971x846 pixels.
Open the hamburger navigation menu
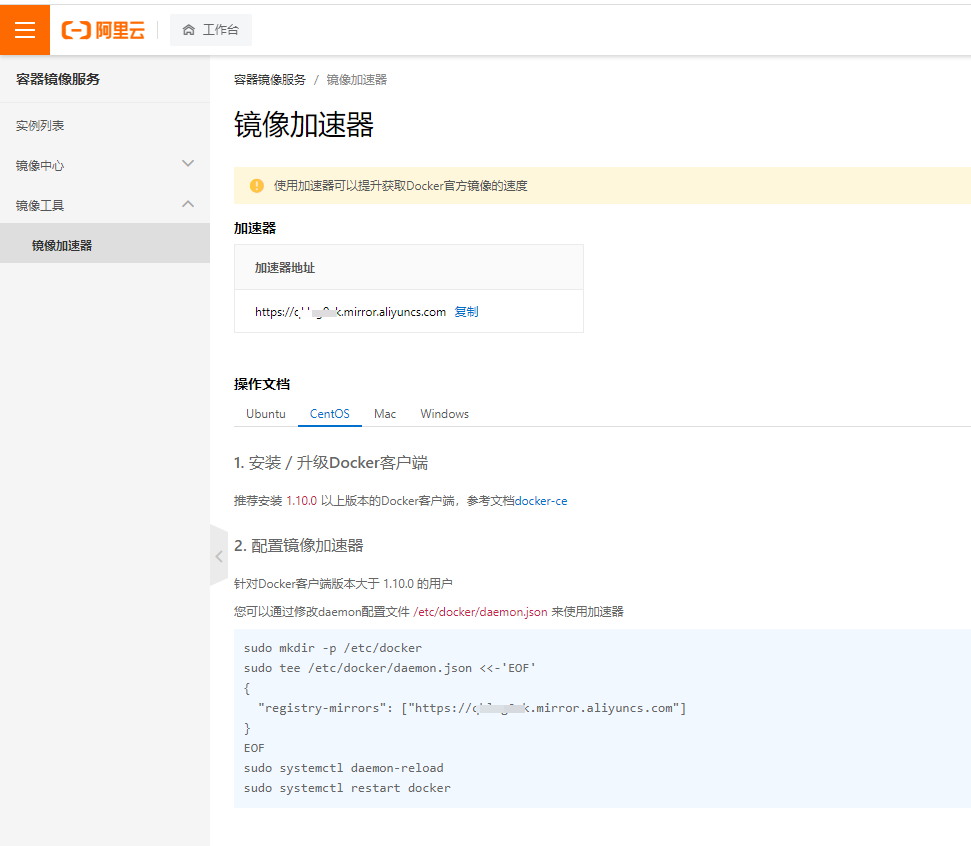pyautogui.click(x=25, y=30)
